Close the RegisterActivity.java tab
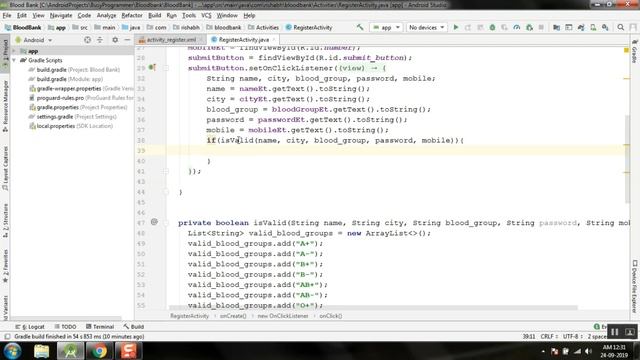Screen dimensions: 640x360 tap(274, 40)
